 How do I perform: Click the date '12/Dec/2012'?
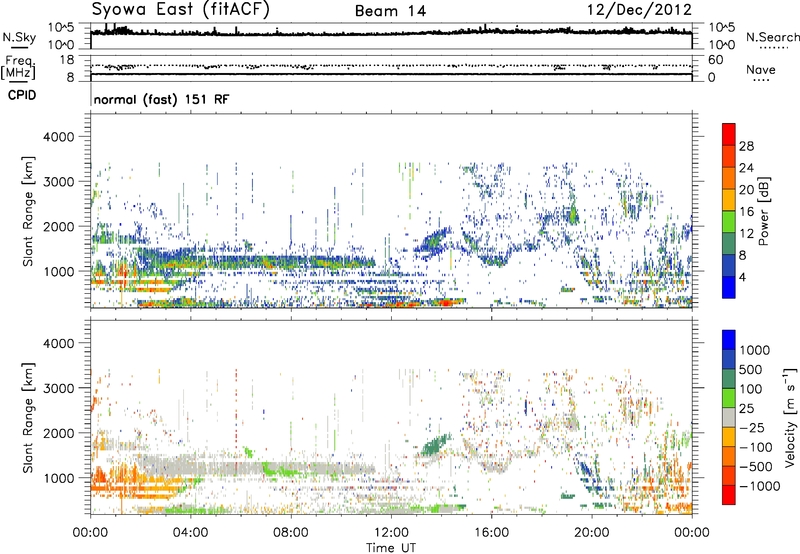639,10
